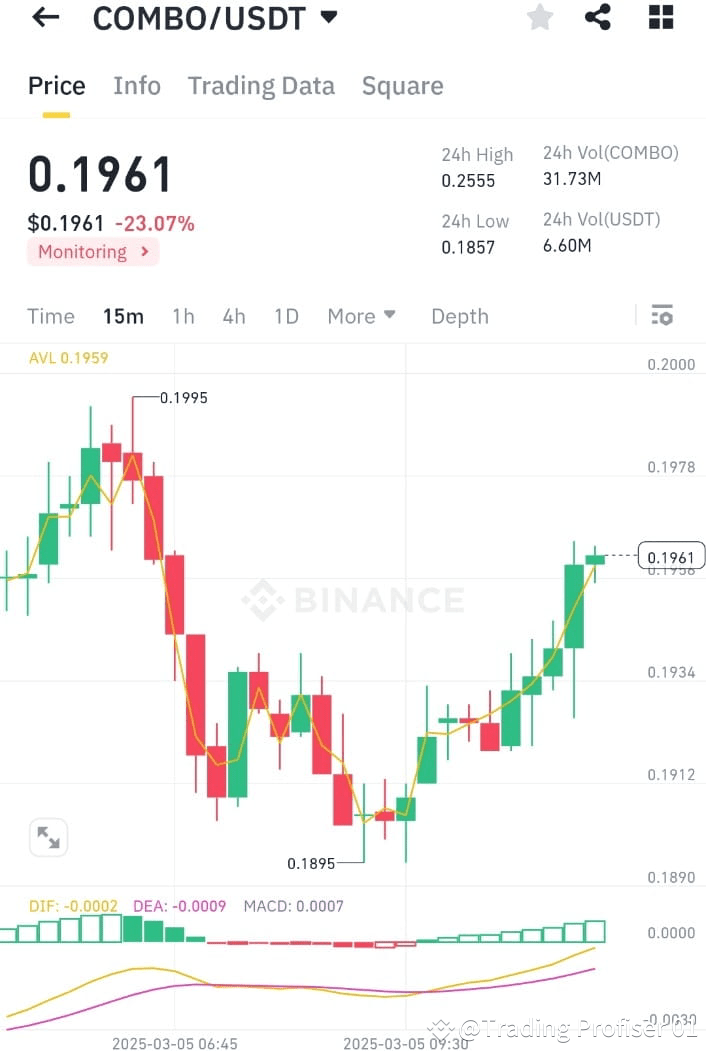Open the Square tab

point(402,86)
